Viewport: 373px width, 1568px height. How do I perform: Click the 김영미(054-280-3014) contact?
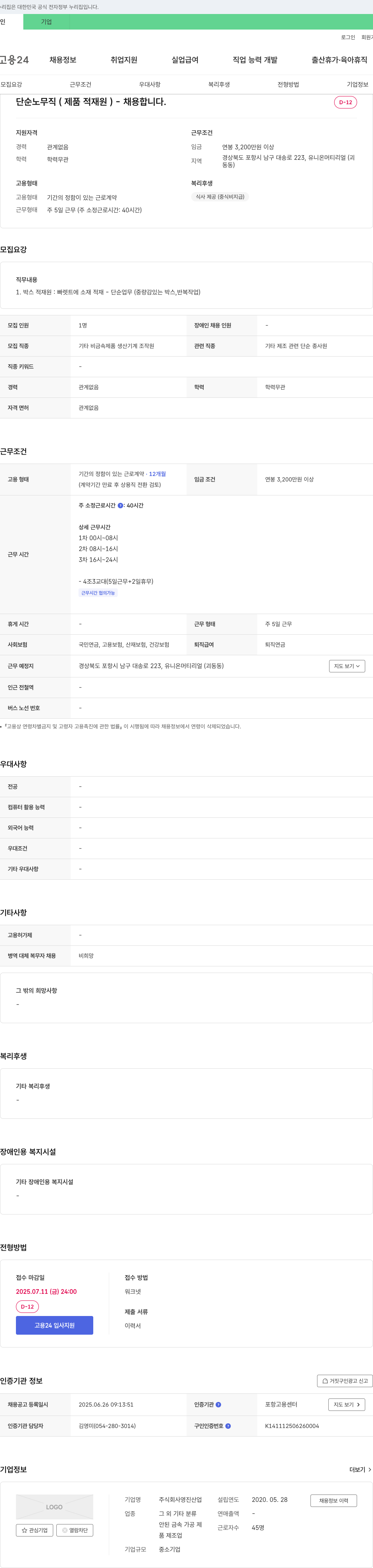107,1426
